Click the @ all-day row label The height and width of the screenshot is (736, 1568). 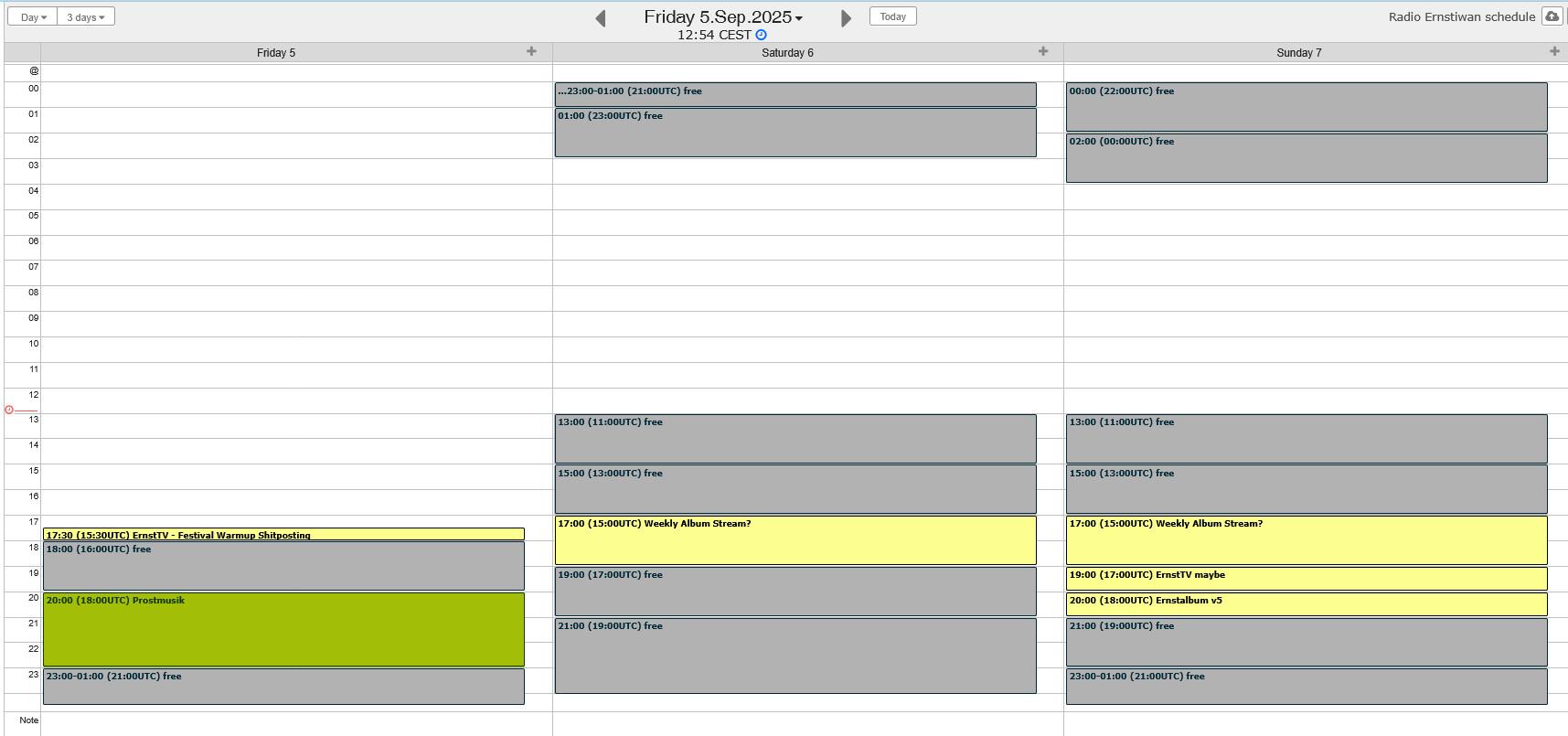tap(34, 70)
